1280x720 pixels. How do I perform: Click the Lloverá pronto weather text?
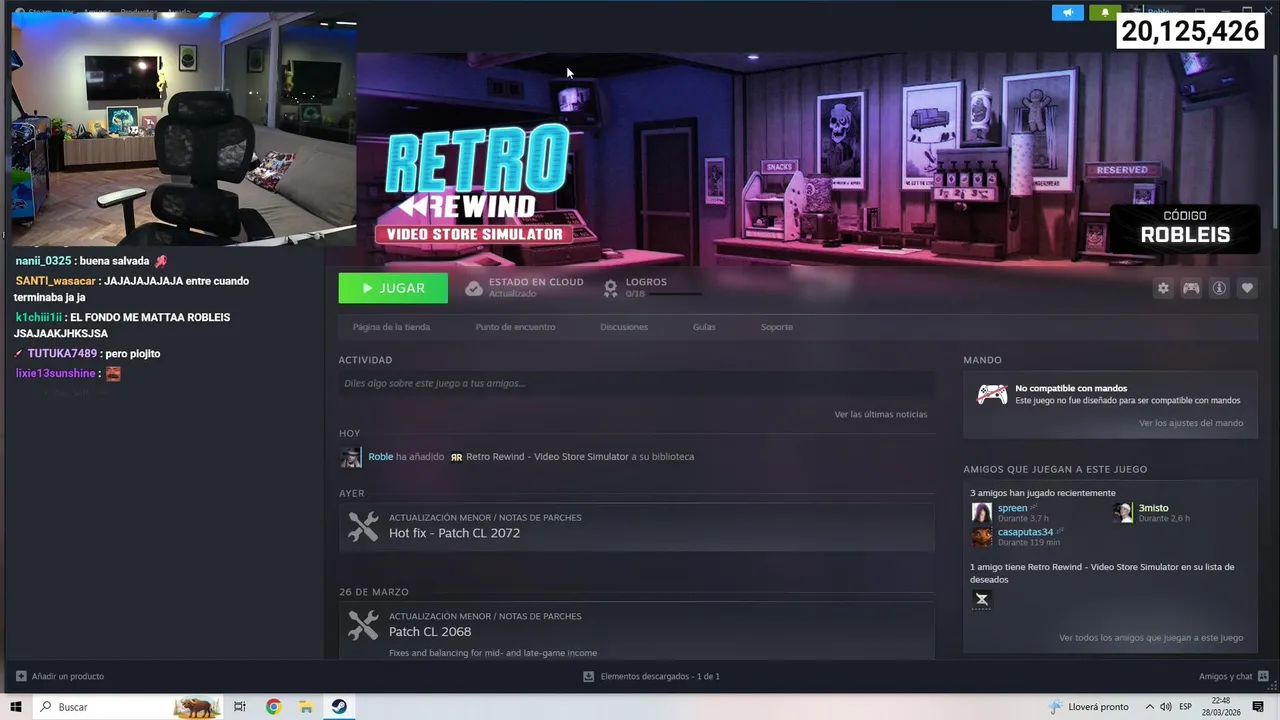pos(1098,707)
